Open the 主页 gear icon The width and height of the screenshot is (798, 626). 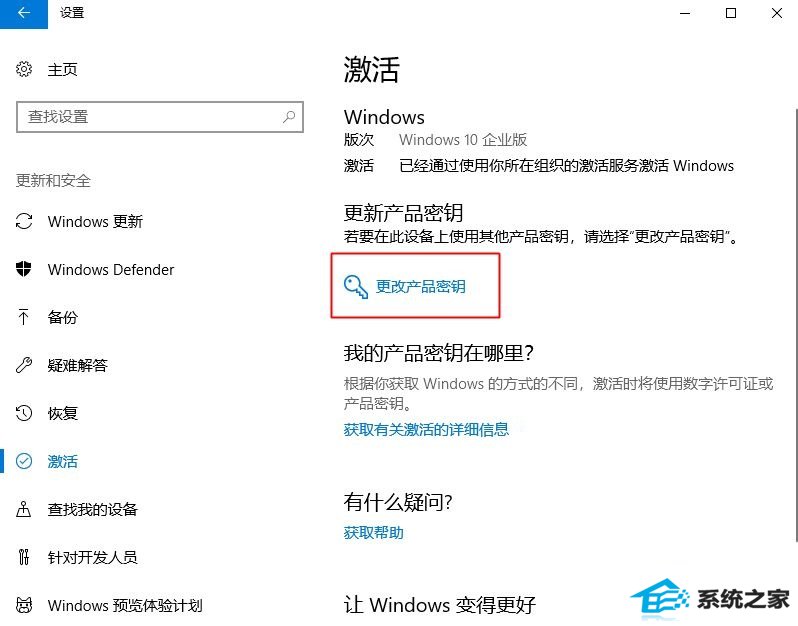[x=24, y=69]
